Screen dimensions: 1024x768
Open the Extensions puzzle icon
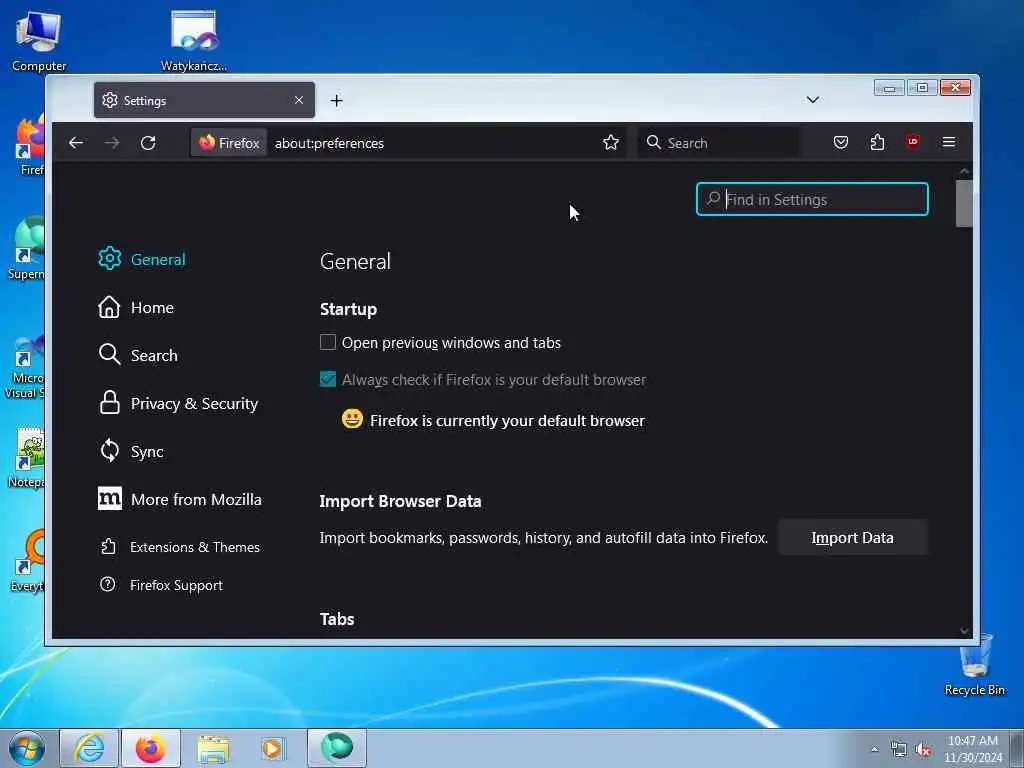click(x=877, y=142)
